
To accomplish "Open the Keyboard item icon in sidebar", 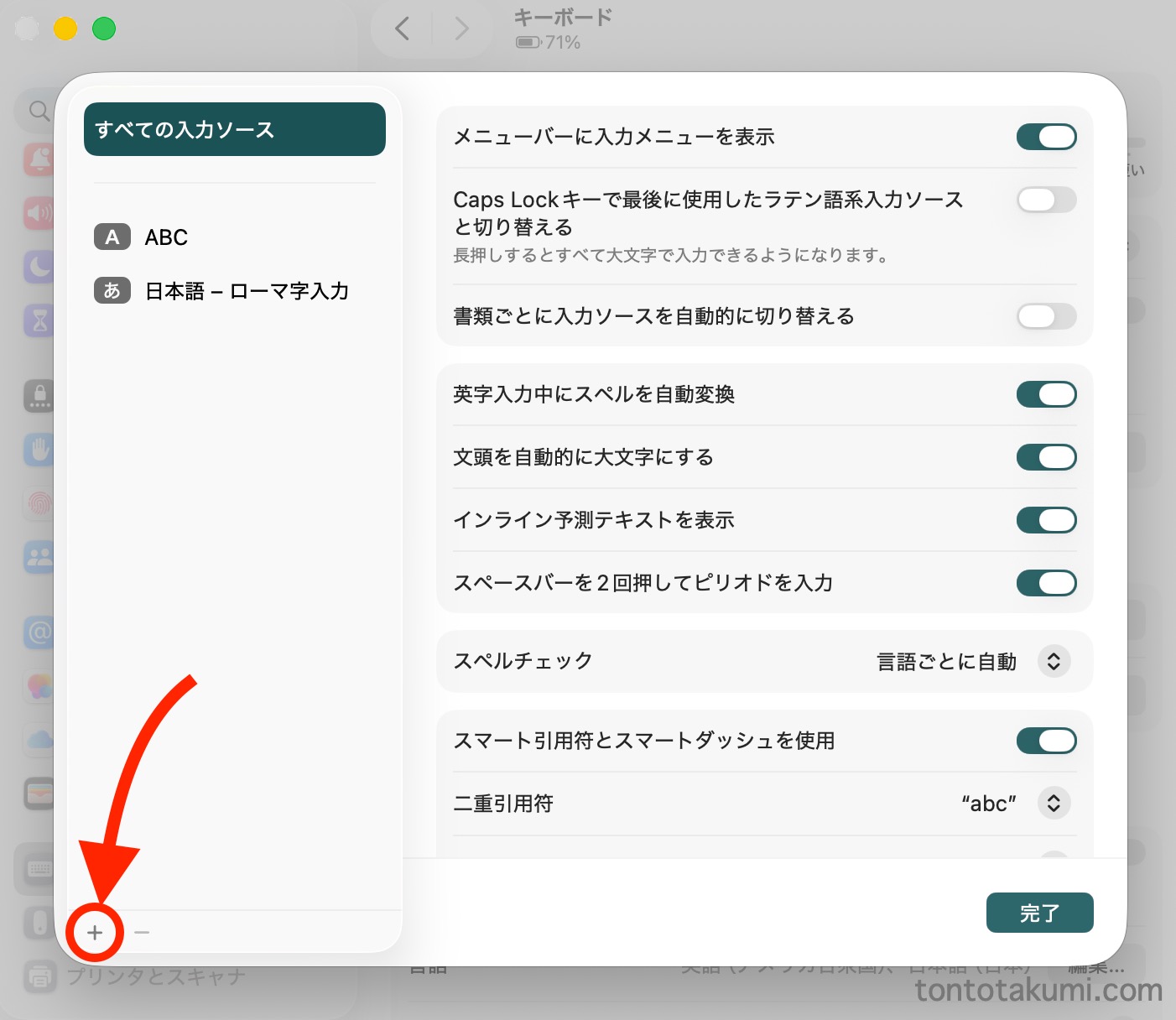I will (x=39, y=869).
